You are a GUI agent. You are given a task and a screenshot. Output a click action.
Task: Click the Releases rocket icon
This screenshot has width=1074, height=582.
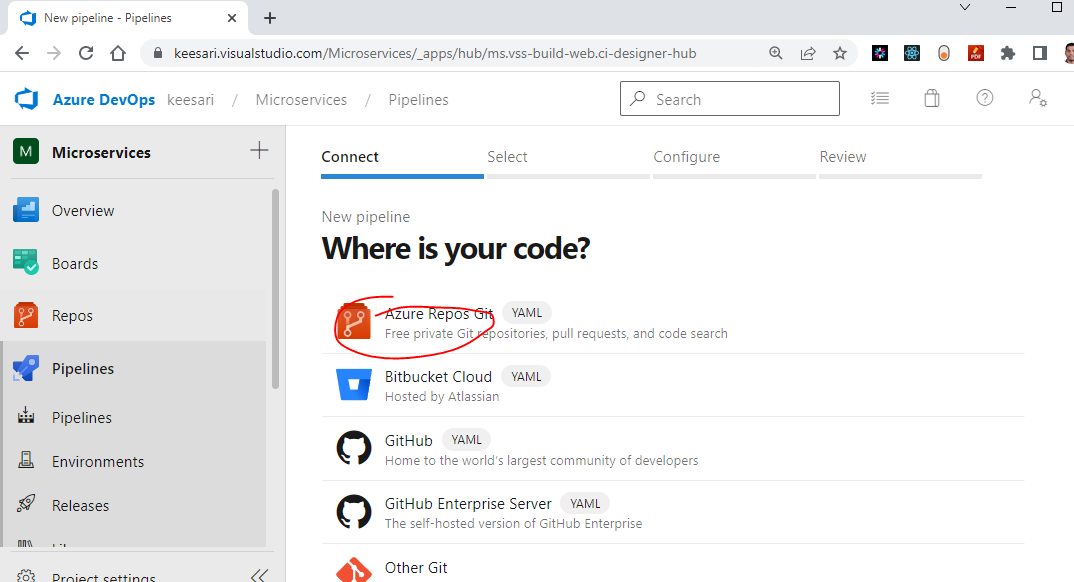[26, 504]
